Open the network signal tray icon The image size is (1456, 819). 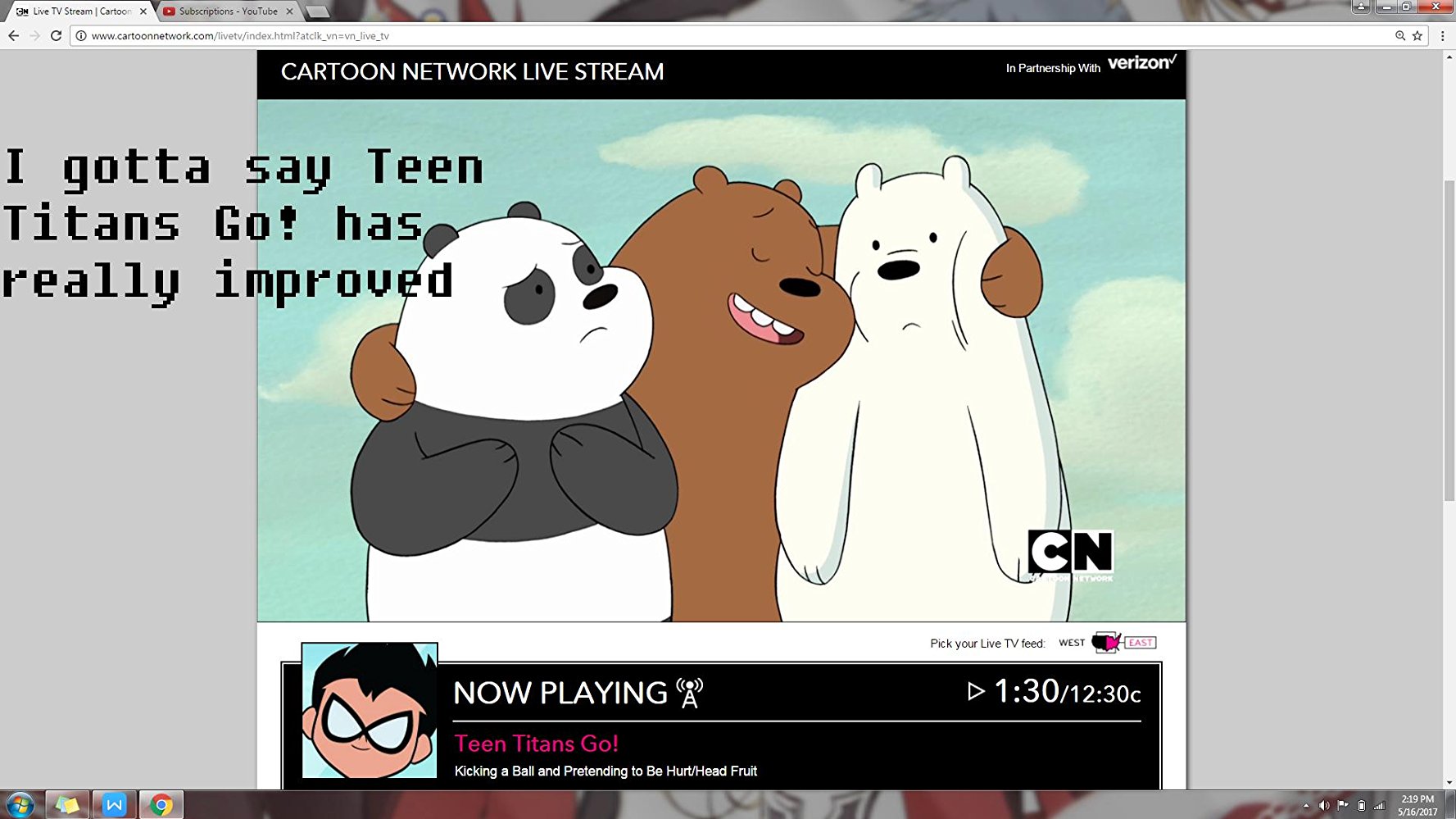(1380, 806)
